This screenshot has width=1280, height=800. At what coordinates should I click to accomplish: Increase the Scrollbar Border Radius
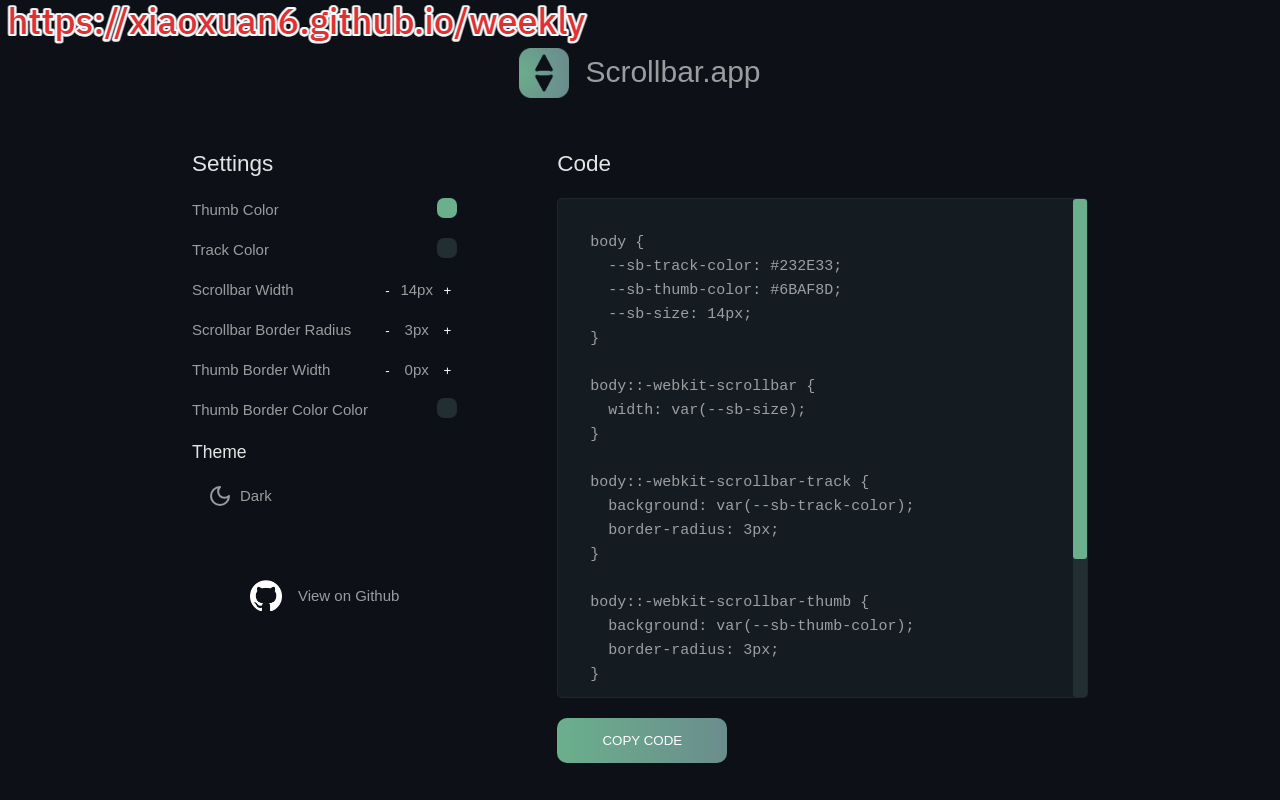pos(447,331)
